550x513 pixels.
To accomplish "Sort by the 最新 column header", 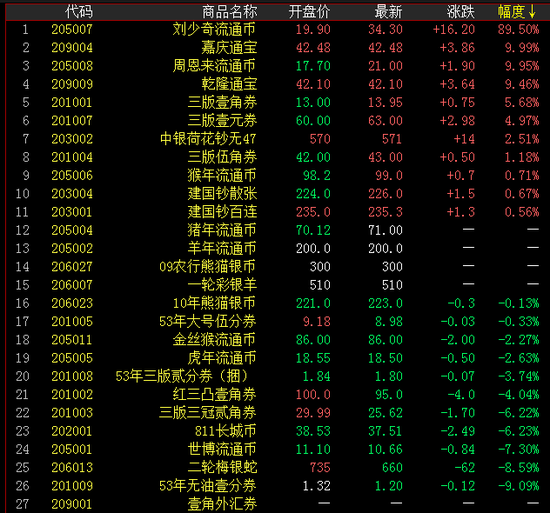I will 388,12.
